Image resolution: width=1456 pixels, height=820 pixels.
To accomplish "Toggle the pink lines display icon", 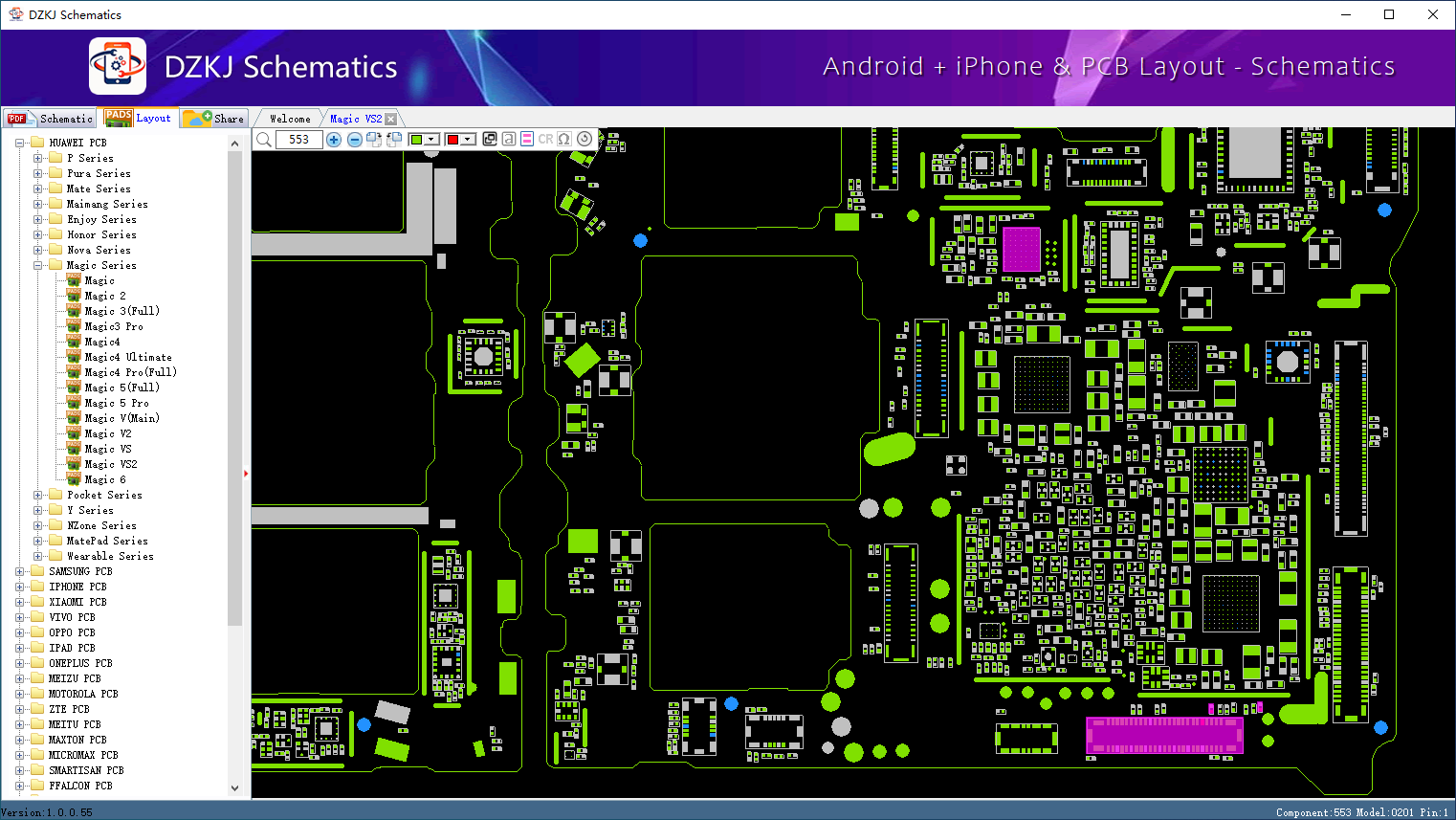I will click(527, 139).
